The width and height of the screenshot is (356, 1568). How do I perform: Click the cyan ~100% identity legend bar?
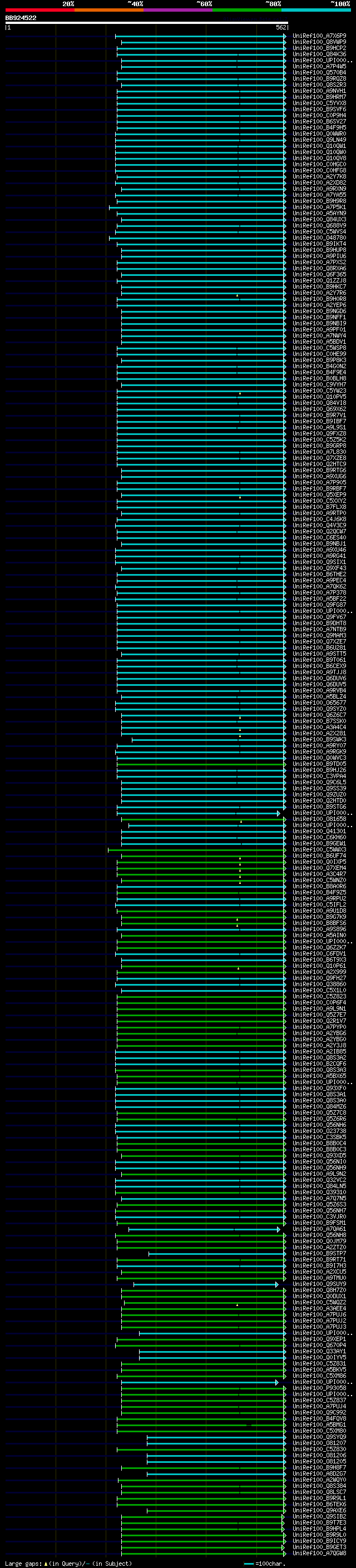coord(316,10)
